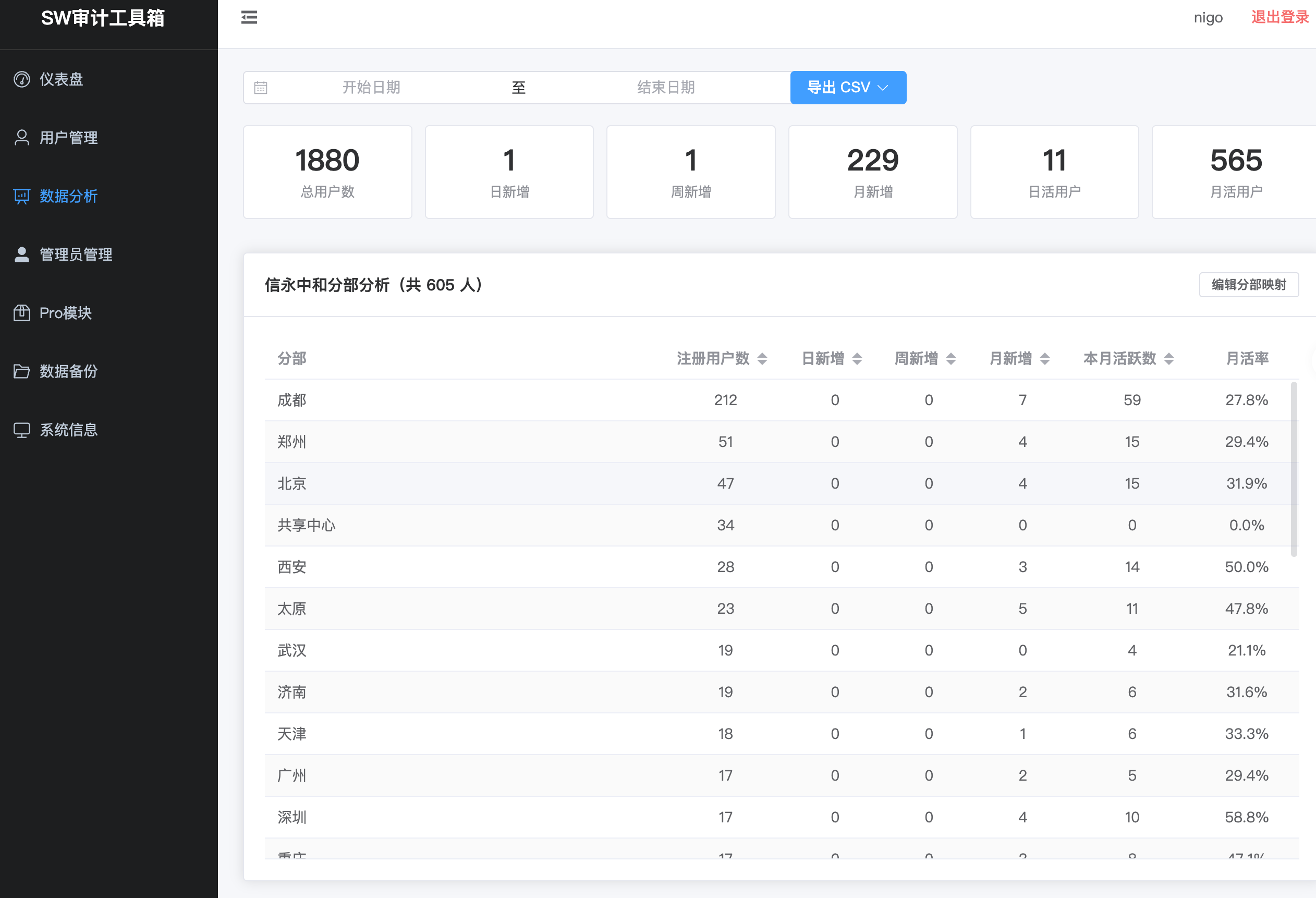The height and width of the screenshot is (898, 1316).
Task: Click the calendar icon in date picker
Action: point(261,88)
